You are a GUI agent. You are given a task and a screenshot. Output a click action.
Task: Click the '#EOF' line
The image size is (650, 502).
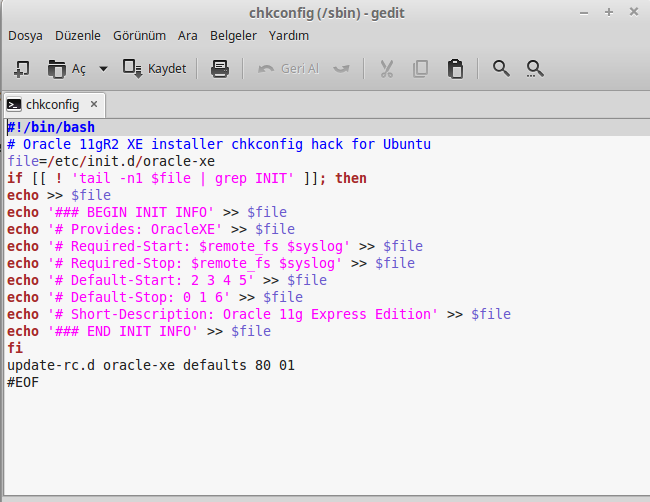coord(23,382)
